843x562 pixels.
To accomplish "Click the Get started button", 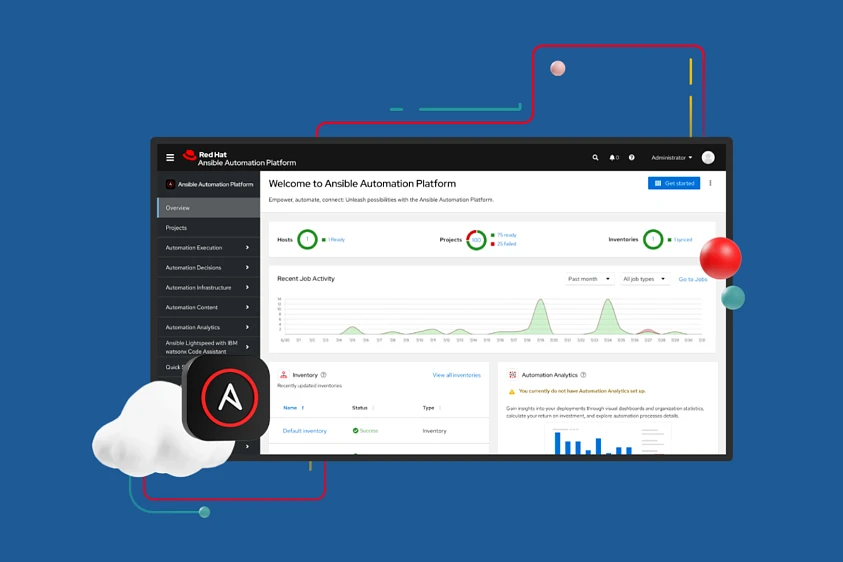I will coord(674,184).
